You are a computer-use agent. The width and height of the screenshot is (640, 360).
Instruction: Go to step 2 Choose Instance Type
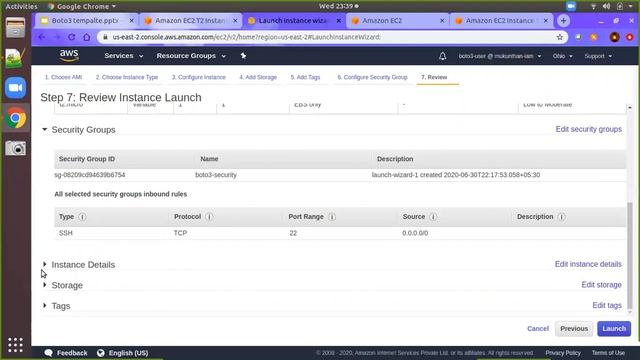tap(127, 77)
